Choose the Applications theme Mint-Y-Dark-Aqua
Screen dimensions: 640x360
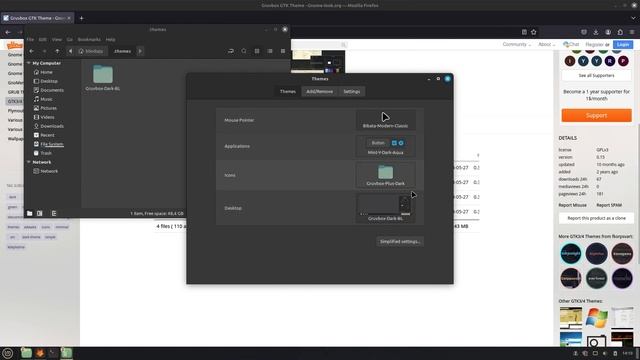coord(385,146)
